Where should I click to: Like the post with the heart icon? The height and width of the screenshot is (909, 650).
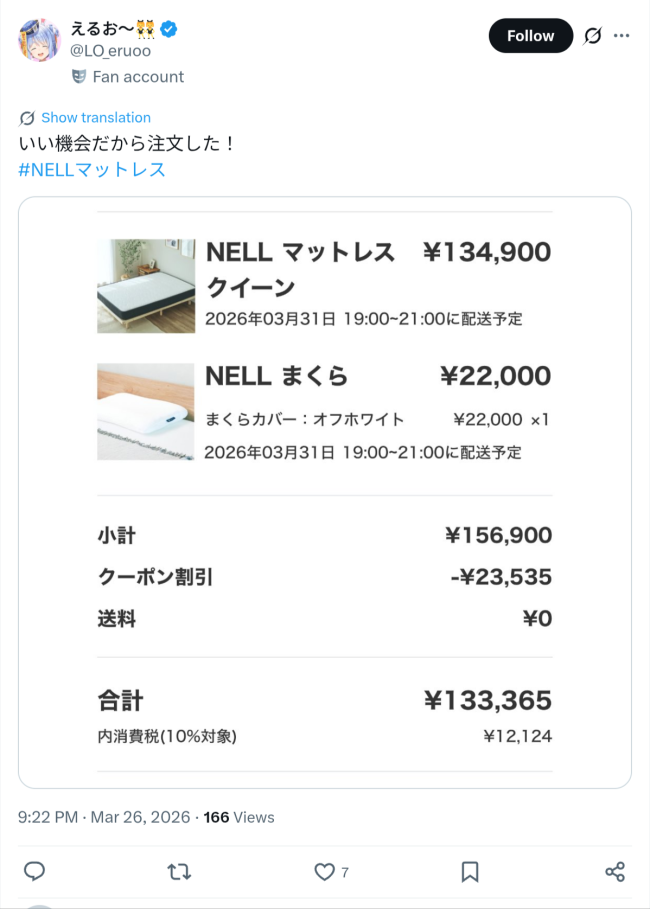click(324, 872)
